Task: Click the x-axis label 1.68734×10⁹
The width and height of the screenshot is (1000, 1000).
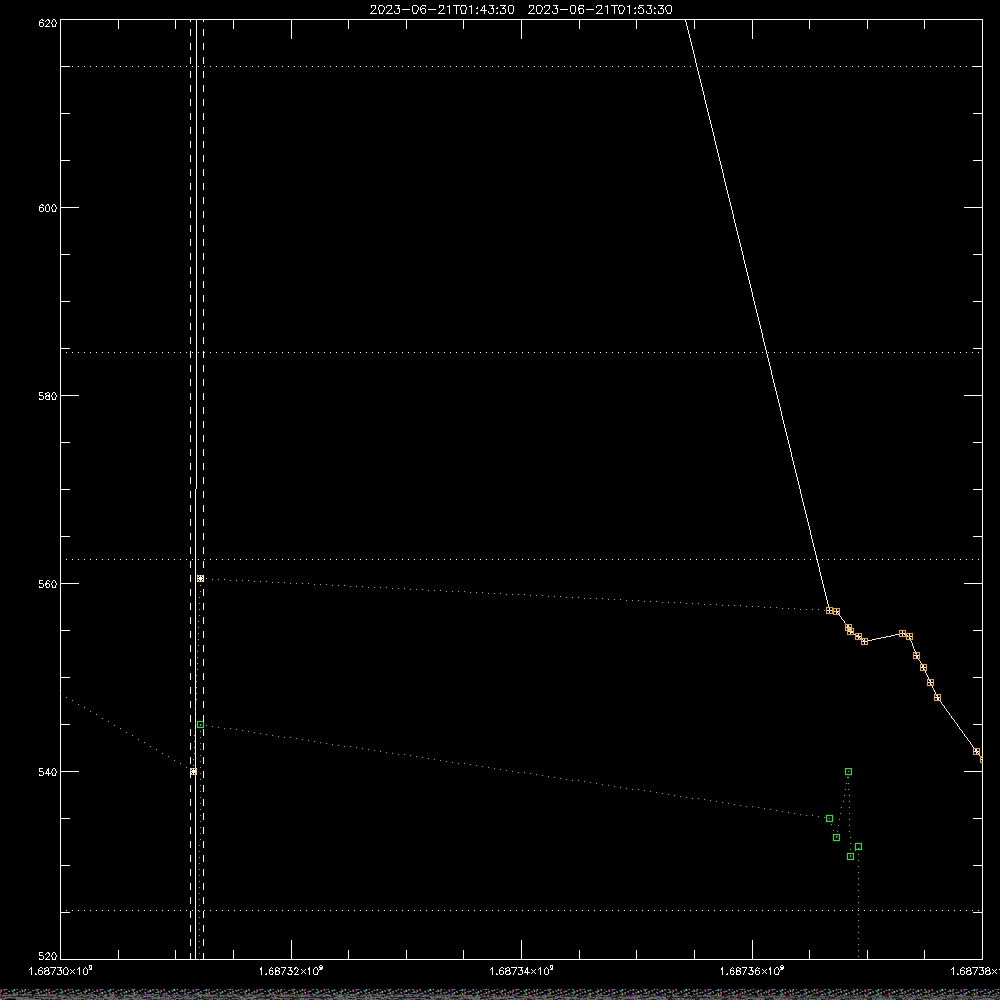Action: [521, 971]
